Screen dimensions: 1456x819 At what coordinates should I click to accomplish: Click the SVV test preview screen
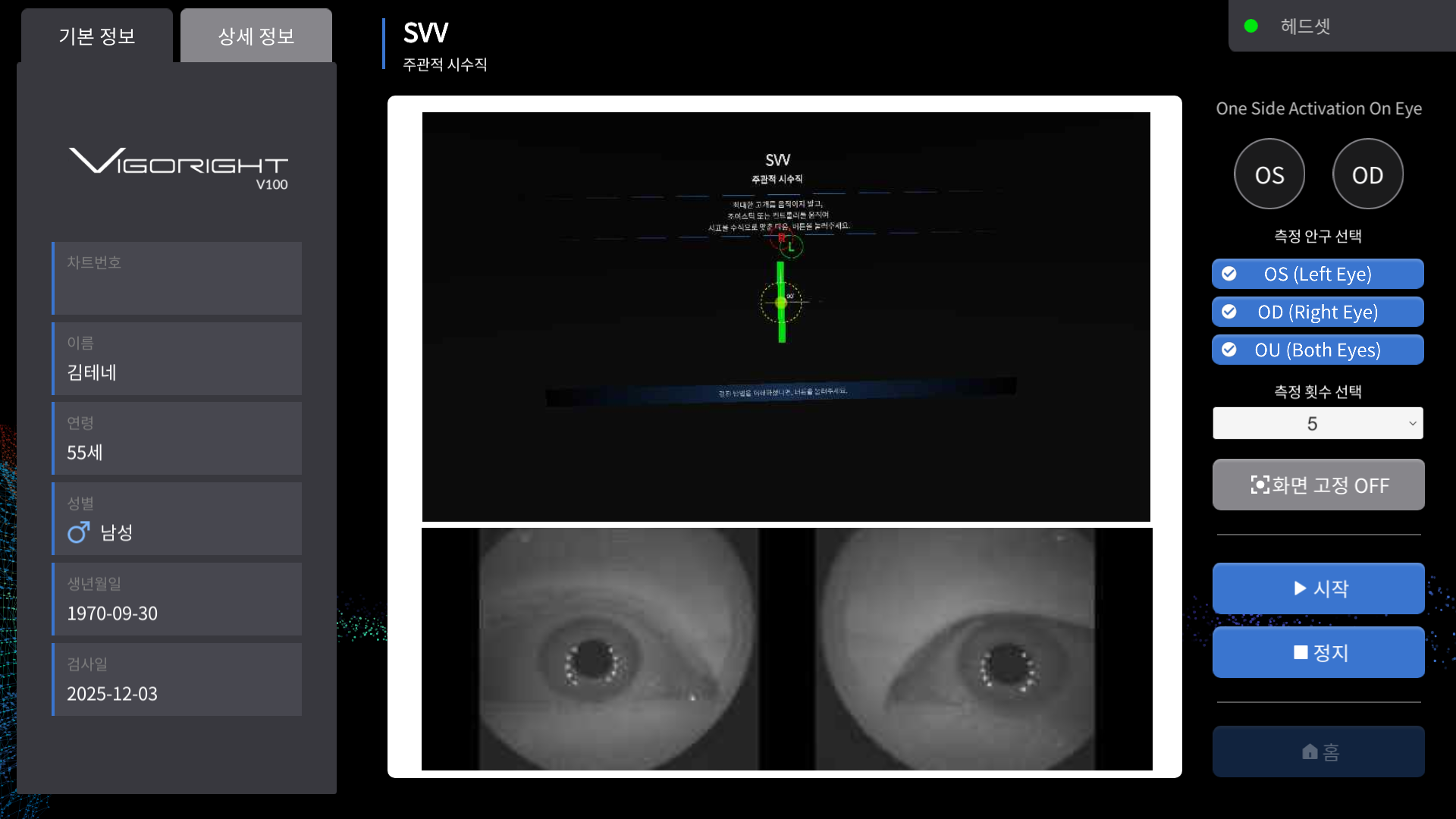click(786, 316)
